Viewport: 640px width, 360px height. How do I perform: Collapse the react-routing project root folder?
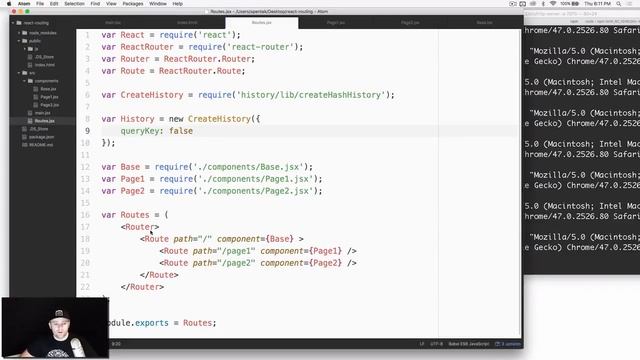pos(13,23)
